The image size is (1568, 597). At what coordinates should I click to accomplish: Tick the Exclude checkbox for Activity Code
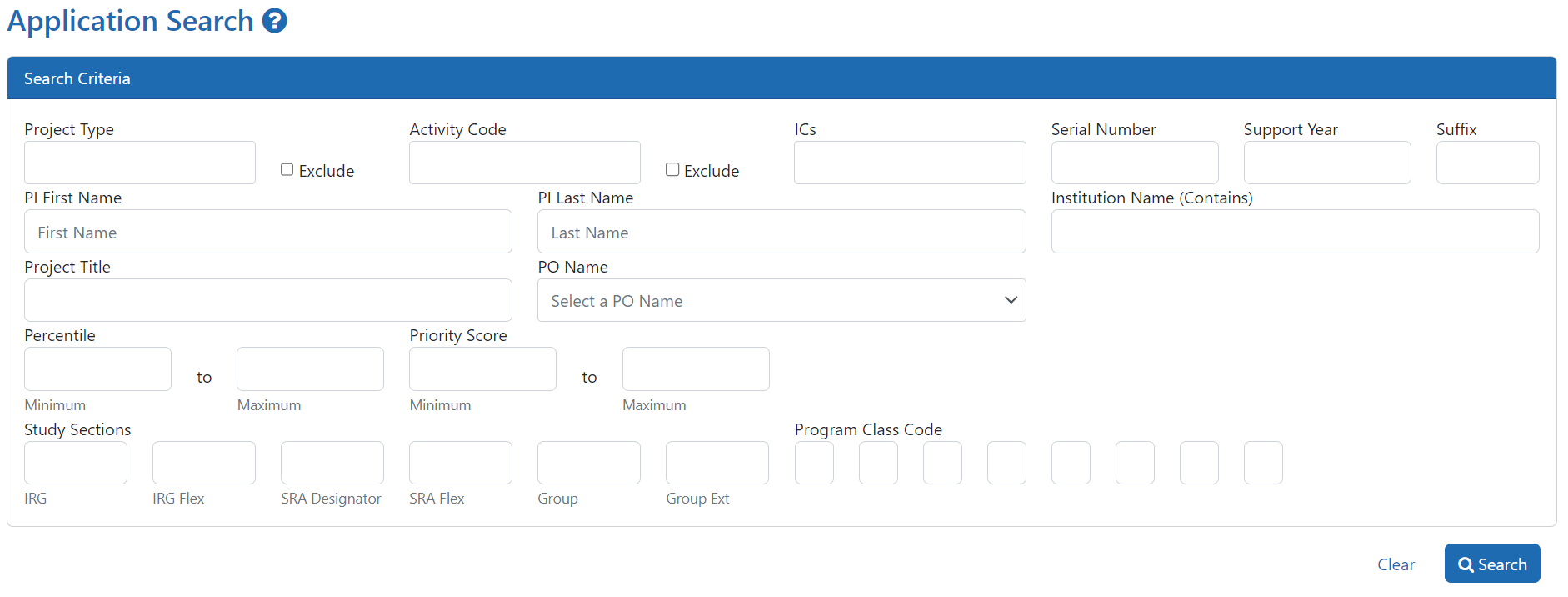(672, 169)
